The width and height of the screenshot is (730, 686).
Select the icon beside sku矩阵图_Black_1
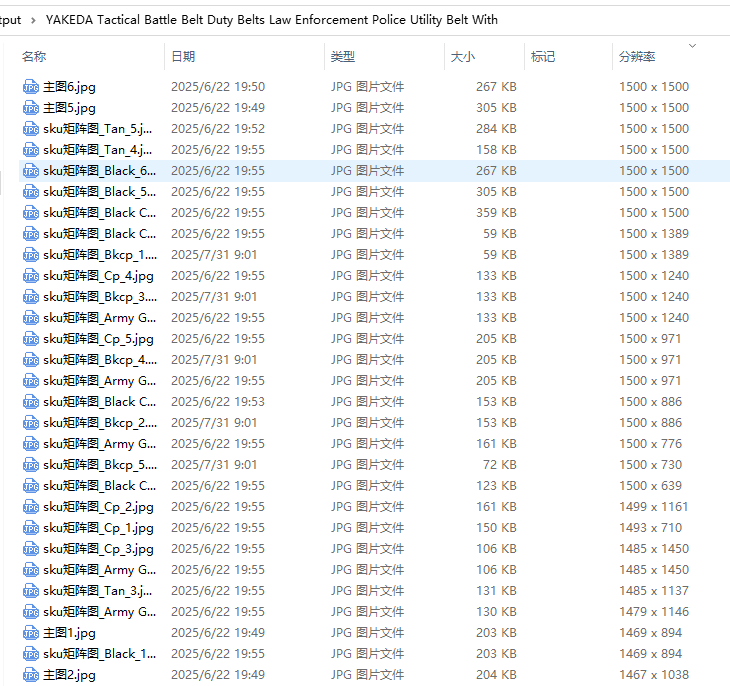[31, 653]
